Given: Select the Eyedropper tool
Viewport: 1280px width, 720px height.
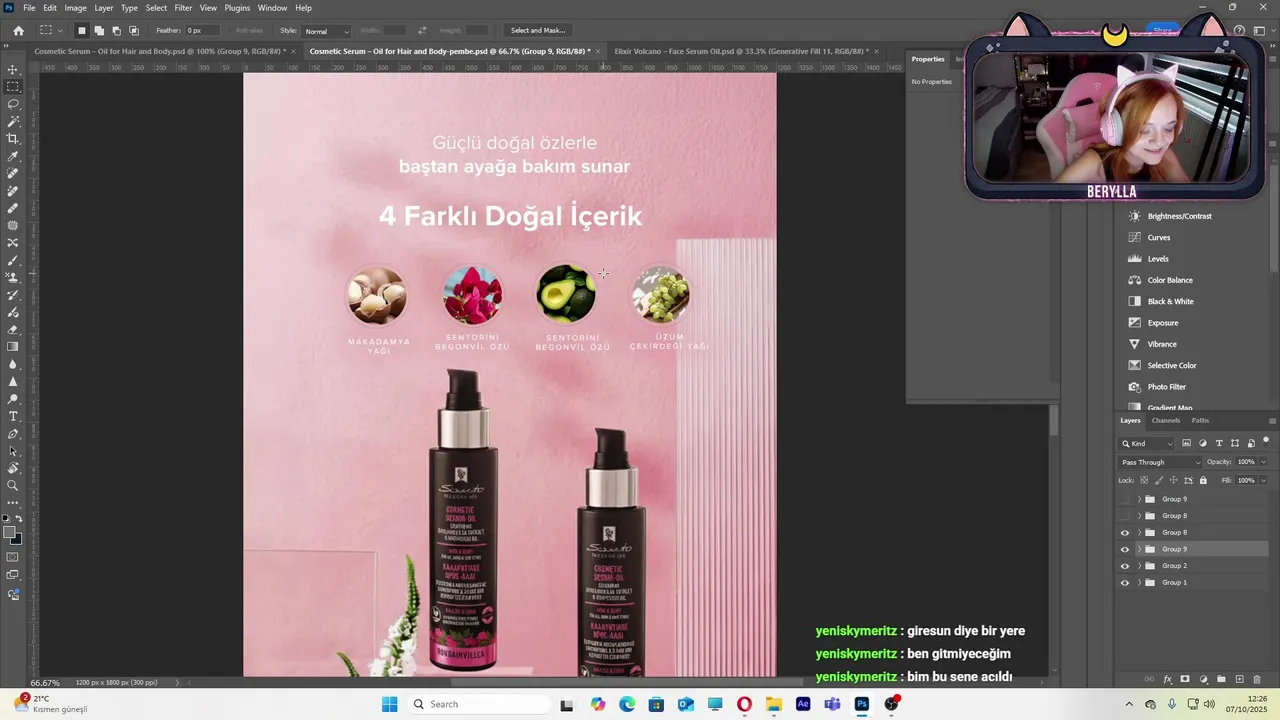Looking at the screenshot, I should tap(13, 156).
